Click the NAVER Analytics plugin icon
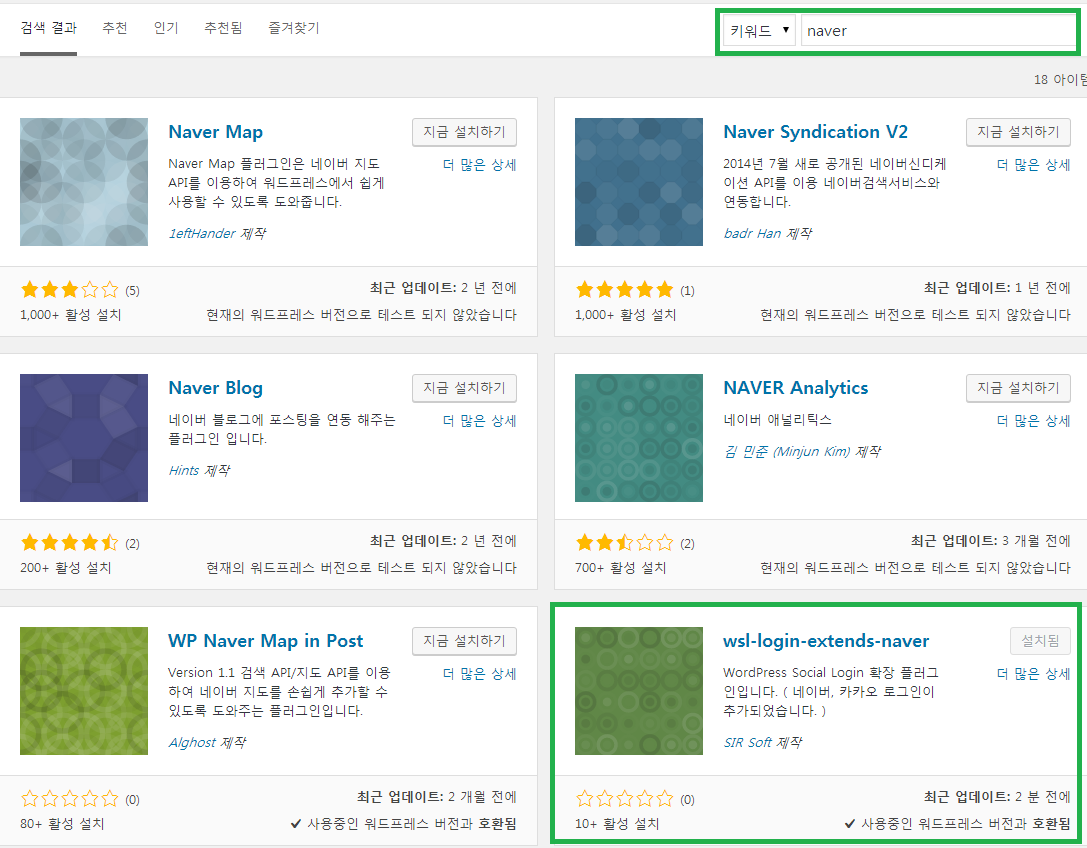1087x848 pixels. [639, 438]
